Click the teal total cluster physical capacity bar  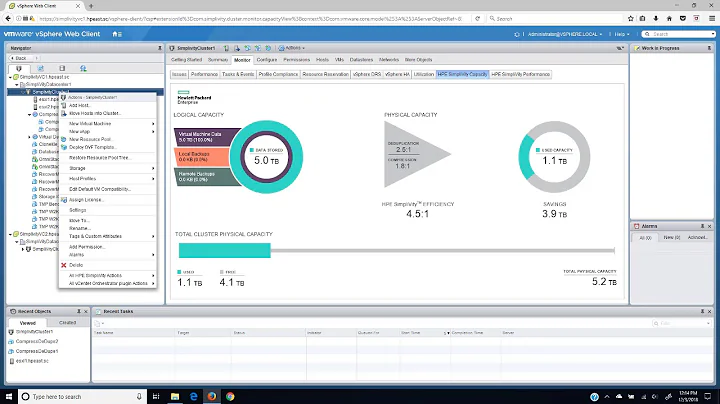[225, 251]
